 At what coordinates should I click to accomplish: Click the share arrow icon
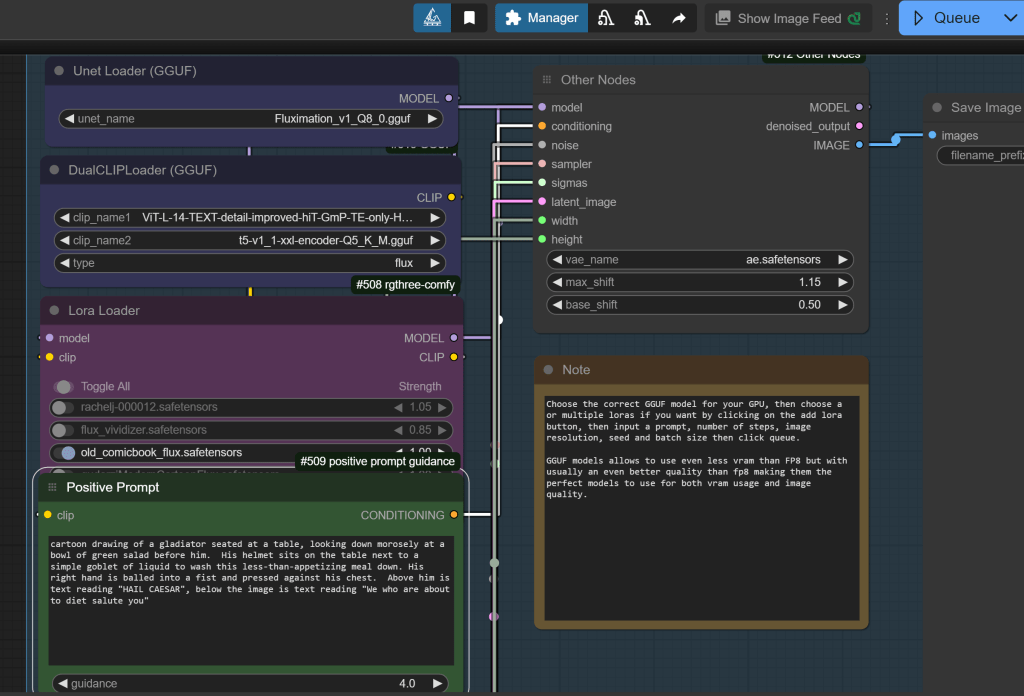tap(679, 18)
